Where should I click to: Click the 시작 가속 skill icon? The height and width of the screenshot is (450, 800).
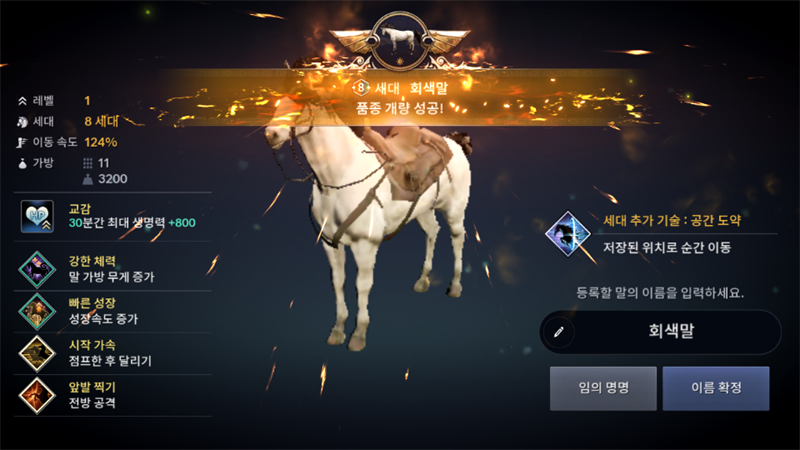click(x=37, y=353)
